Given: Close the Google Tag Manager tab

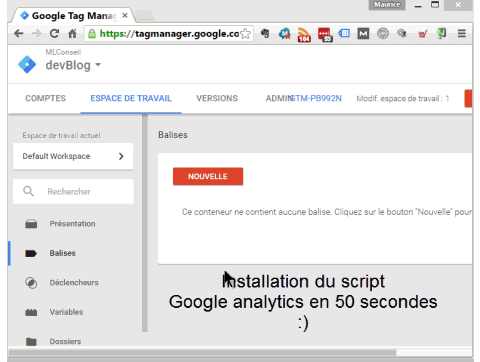Looking at the screenshot, I should pyautogui.click(x=125, y=15).
